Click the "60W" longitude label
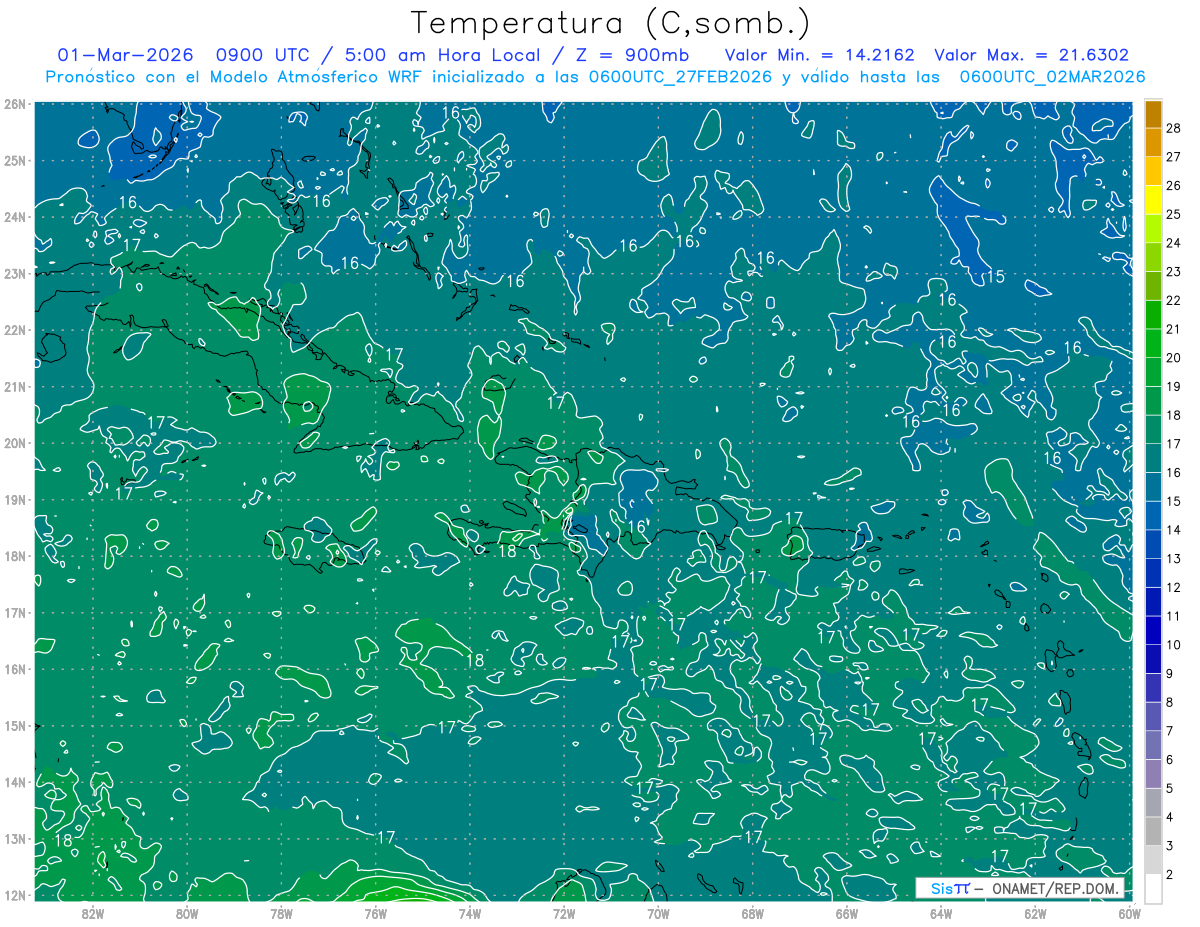Image resolution: width=1200 pixels, height=927 pixels. click(x=1129, y=913)
